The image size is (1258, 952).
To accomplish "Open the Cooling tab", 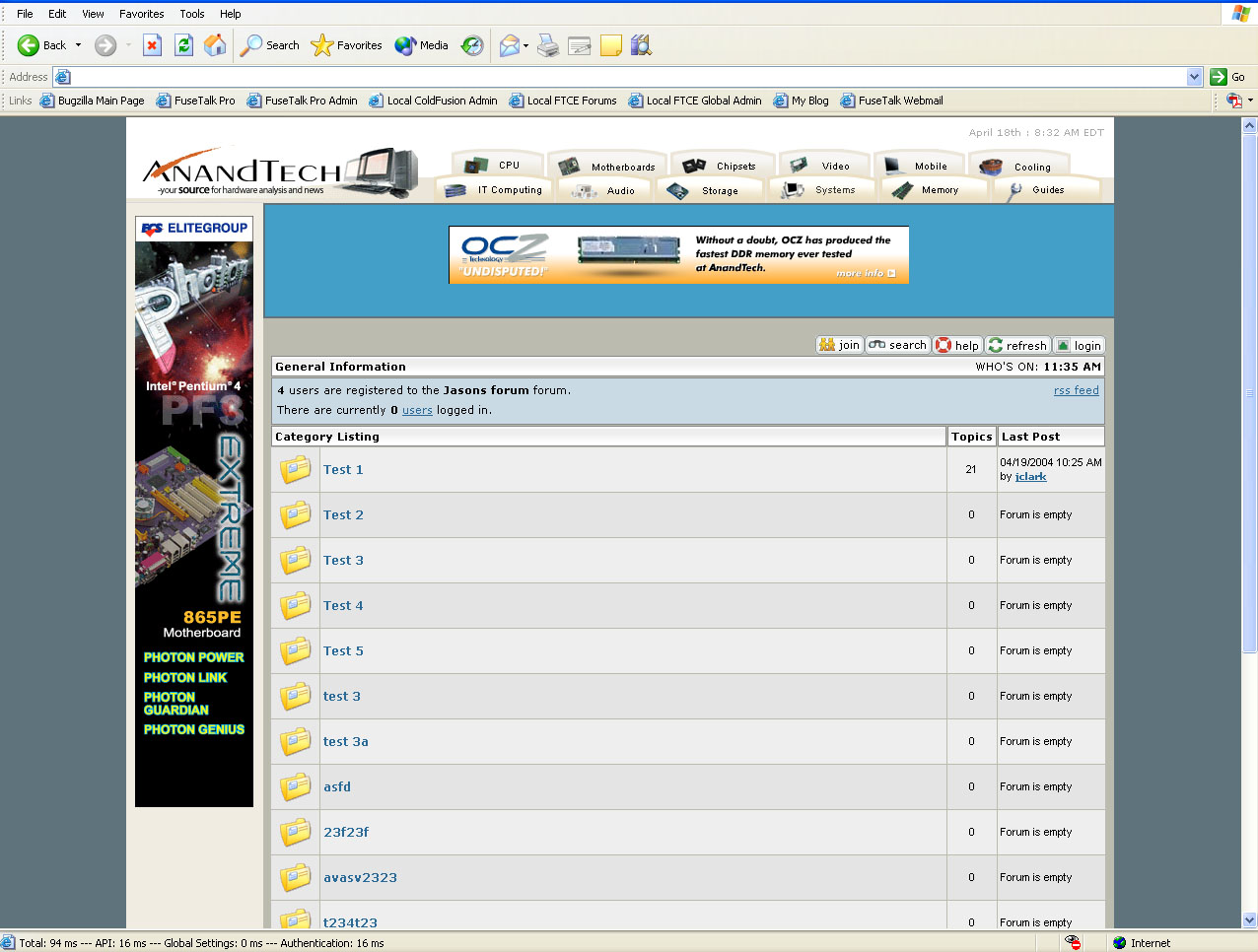I will click(1018, 167).
